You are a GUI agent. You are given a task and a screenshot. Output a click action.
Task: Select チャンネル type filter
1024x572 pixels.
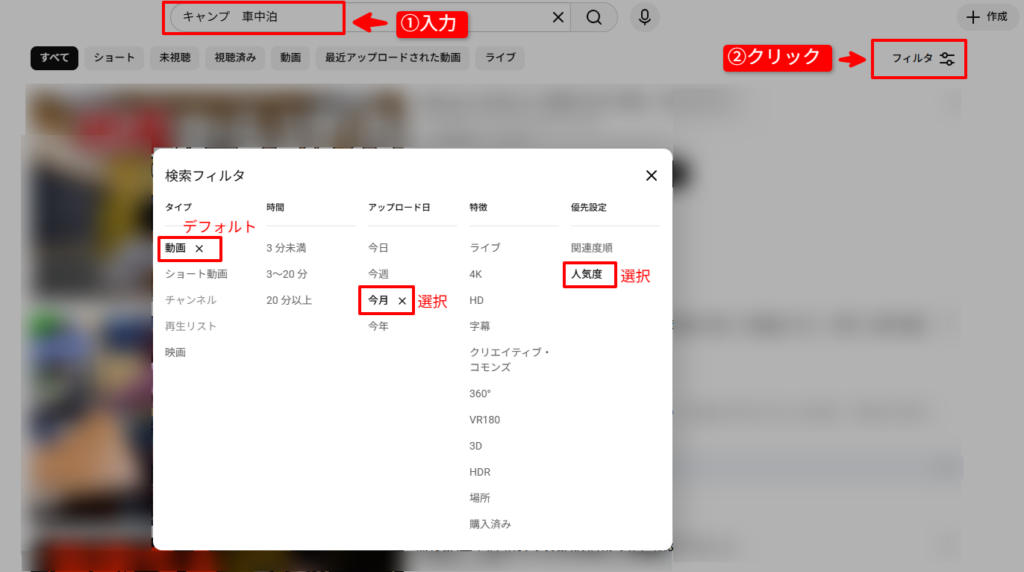[190, 300]
